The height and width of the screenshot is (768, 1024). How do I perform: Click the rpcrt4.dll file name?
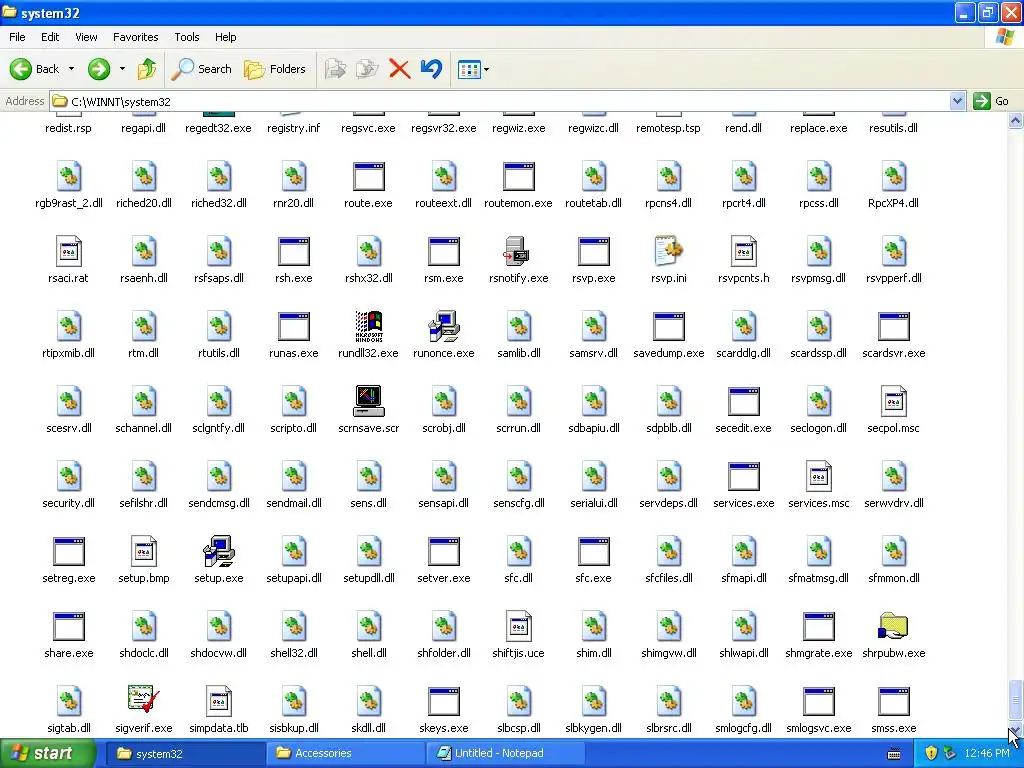[x=743, y=203]
